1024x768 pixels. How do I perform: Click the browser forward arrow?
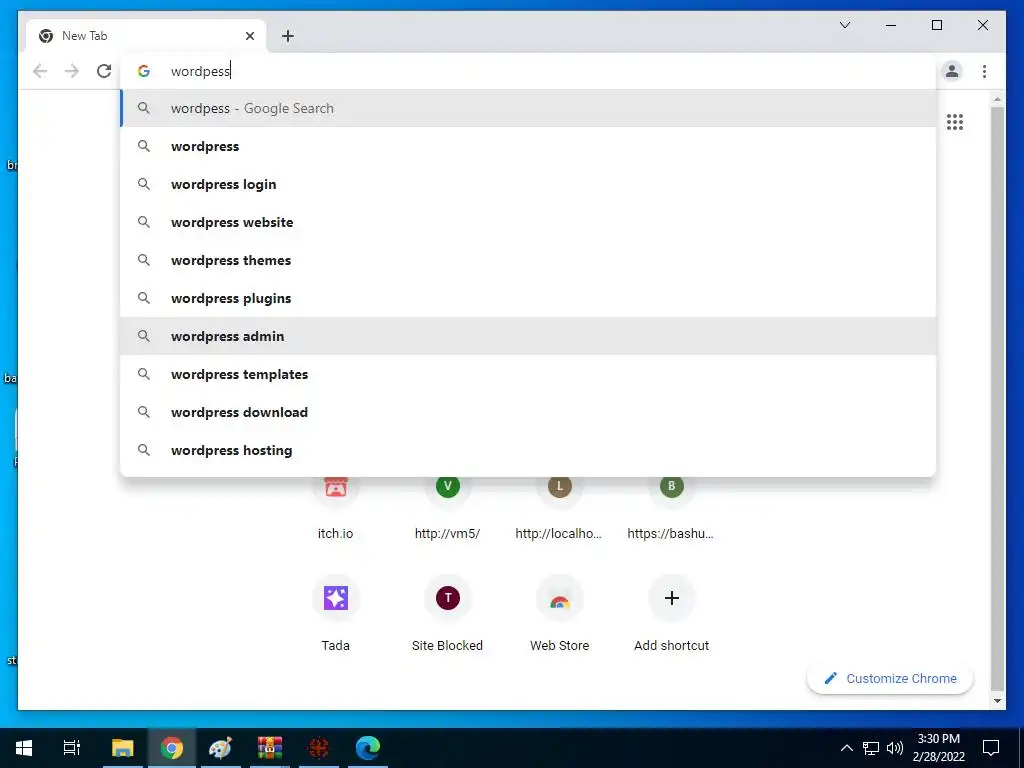[x=72, y=71]
